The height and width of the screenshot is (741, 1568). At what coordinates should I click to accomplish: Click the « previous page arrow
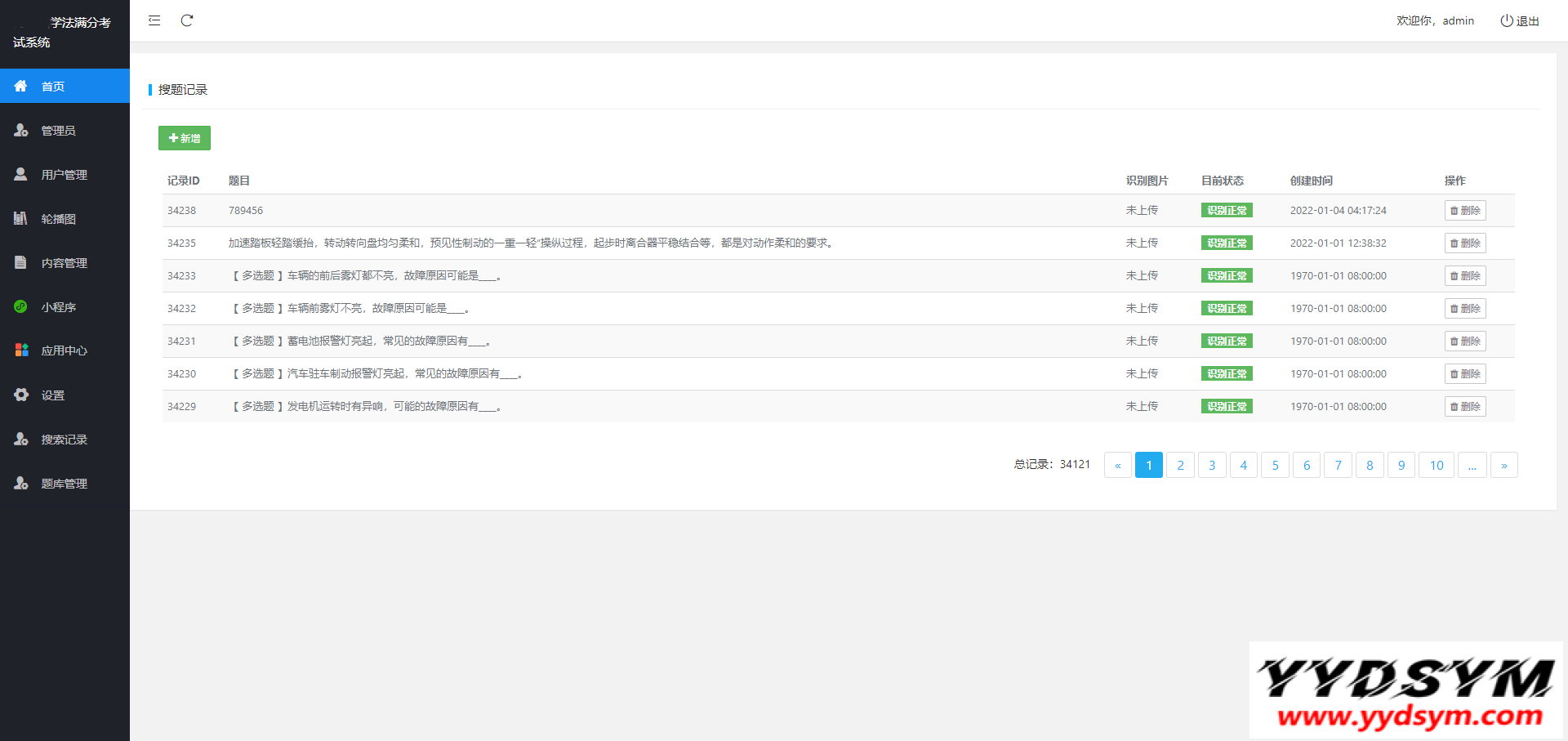[1117, 466]
